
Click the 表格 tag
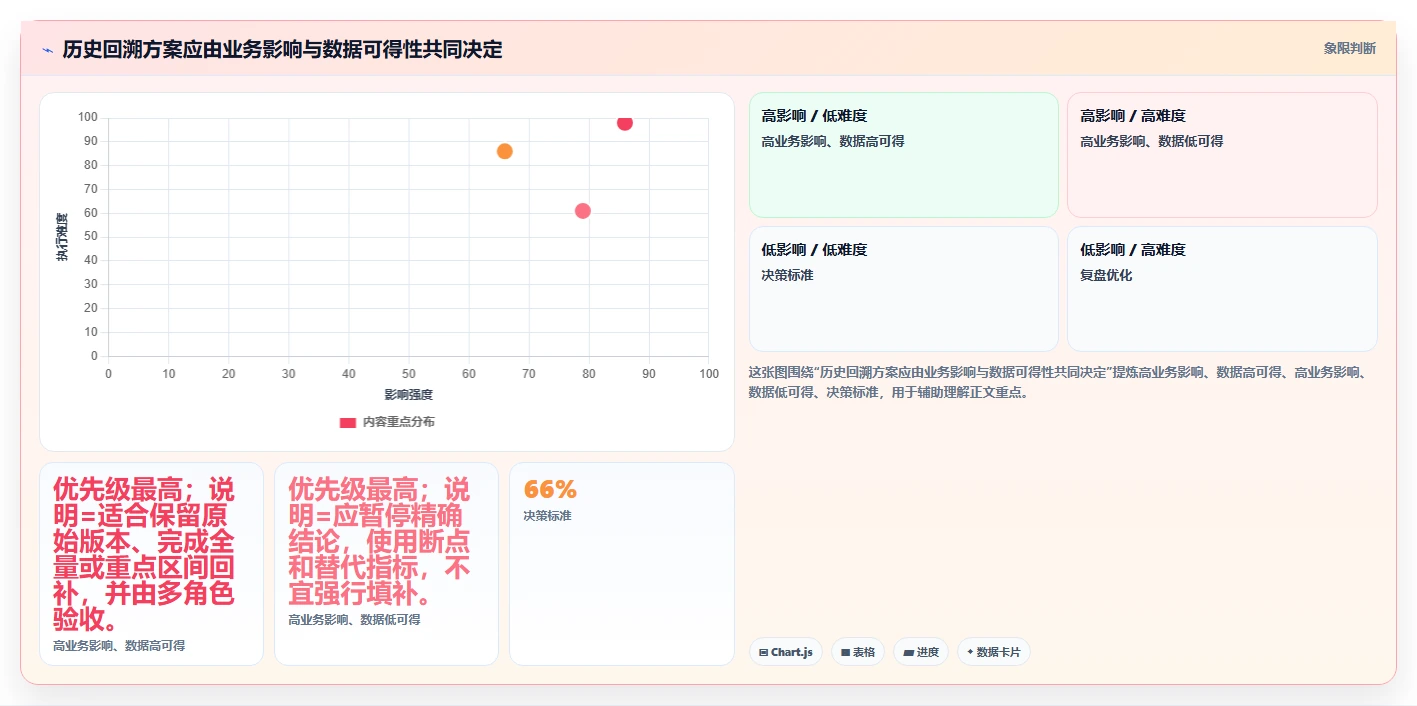(x=858, y=652)
